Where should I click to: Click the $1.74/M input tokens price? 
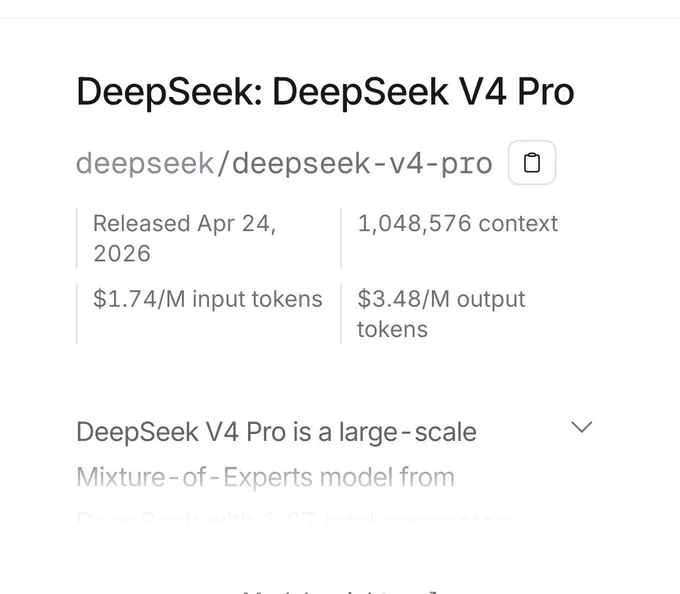[208, 299]
